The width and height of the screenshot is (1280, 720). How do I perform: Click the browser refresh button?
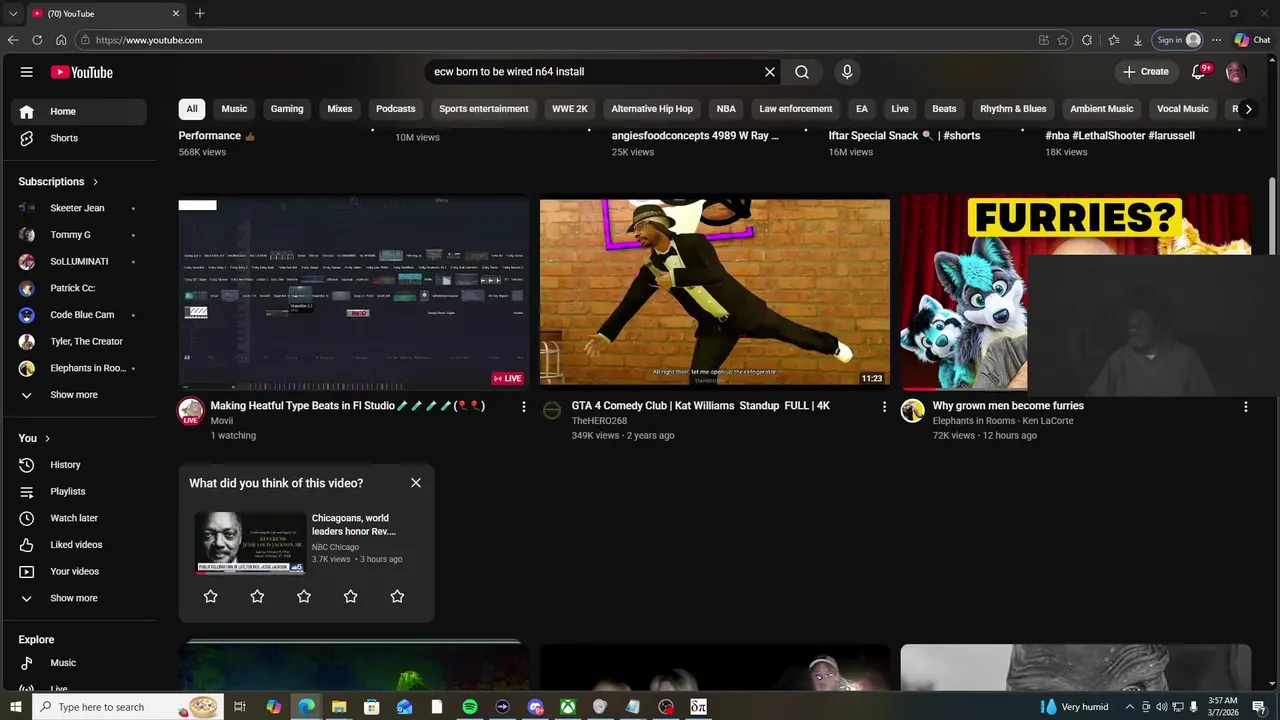[37, 40]
